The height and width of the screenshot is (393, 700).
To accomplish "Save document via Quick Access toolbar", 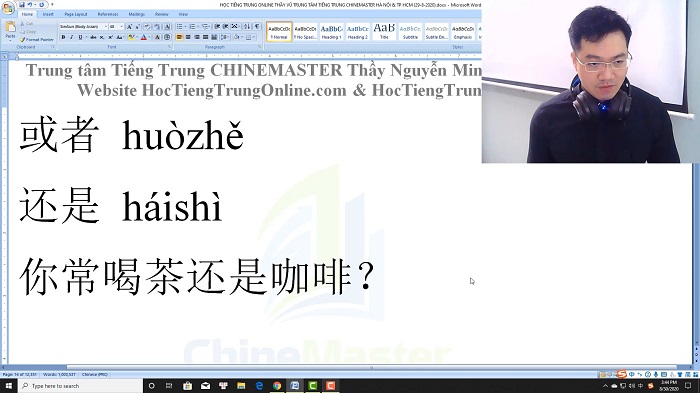I will click(x=22, y=4).
